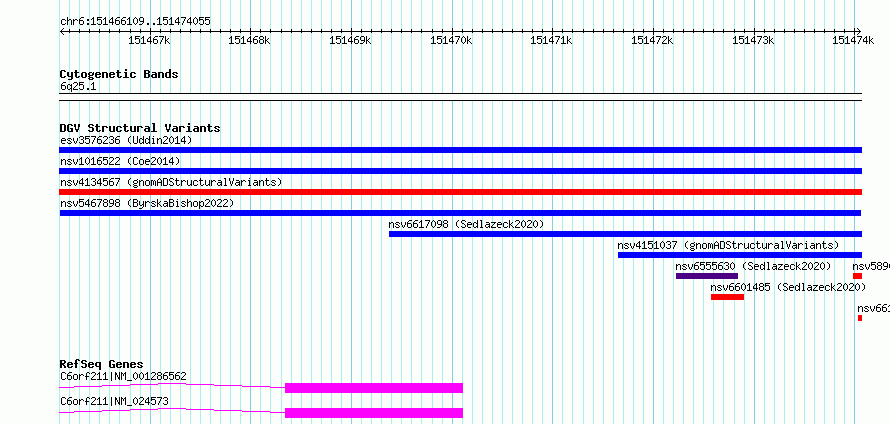Click the Cytogenetic Bands track title
Screen dimensions: 890x424
pos(119,74)
